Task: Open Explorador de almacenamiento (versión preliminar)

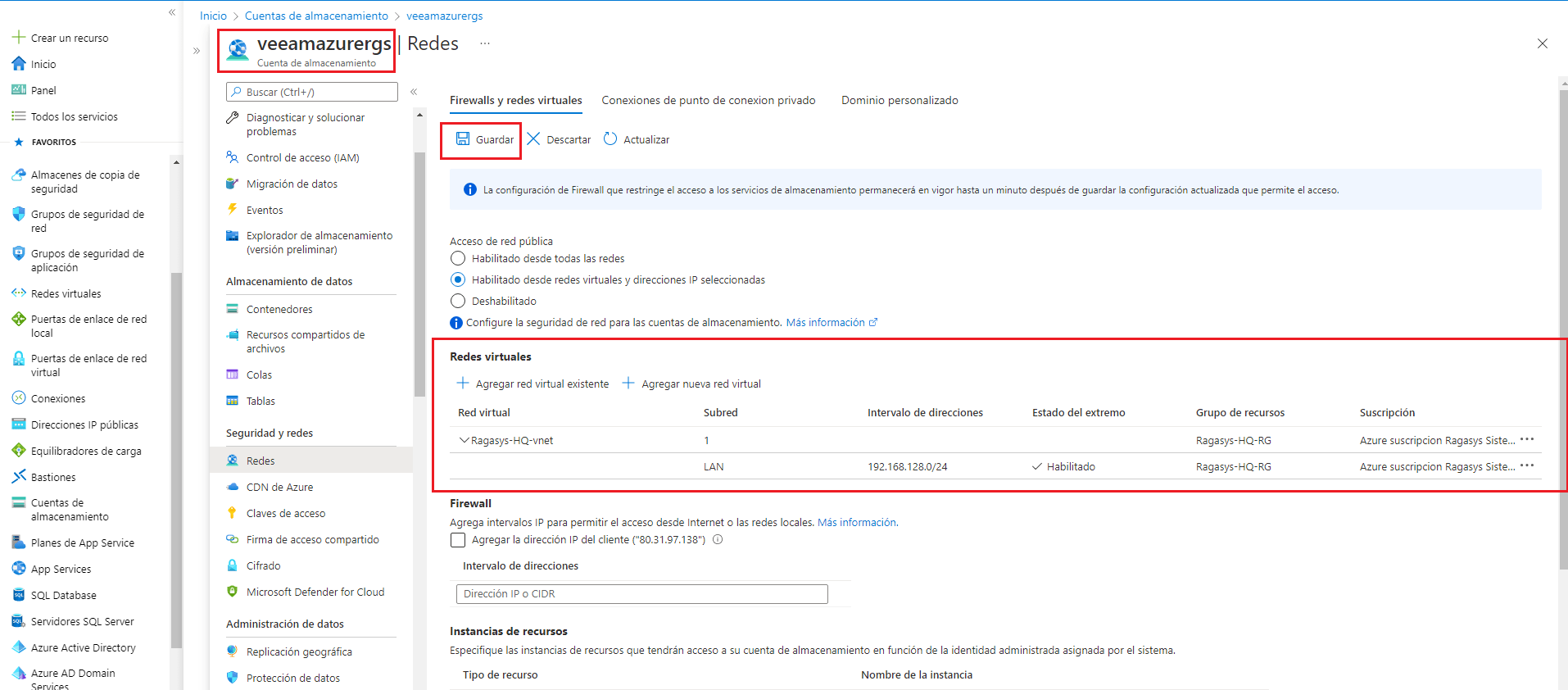Action: tap(319, 242)
